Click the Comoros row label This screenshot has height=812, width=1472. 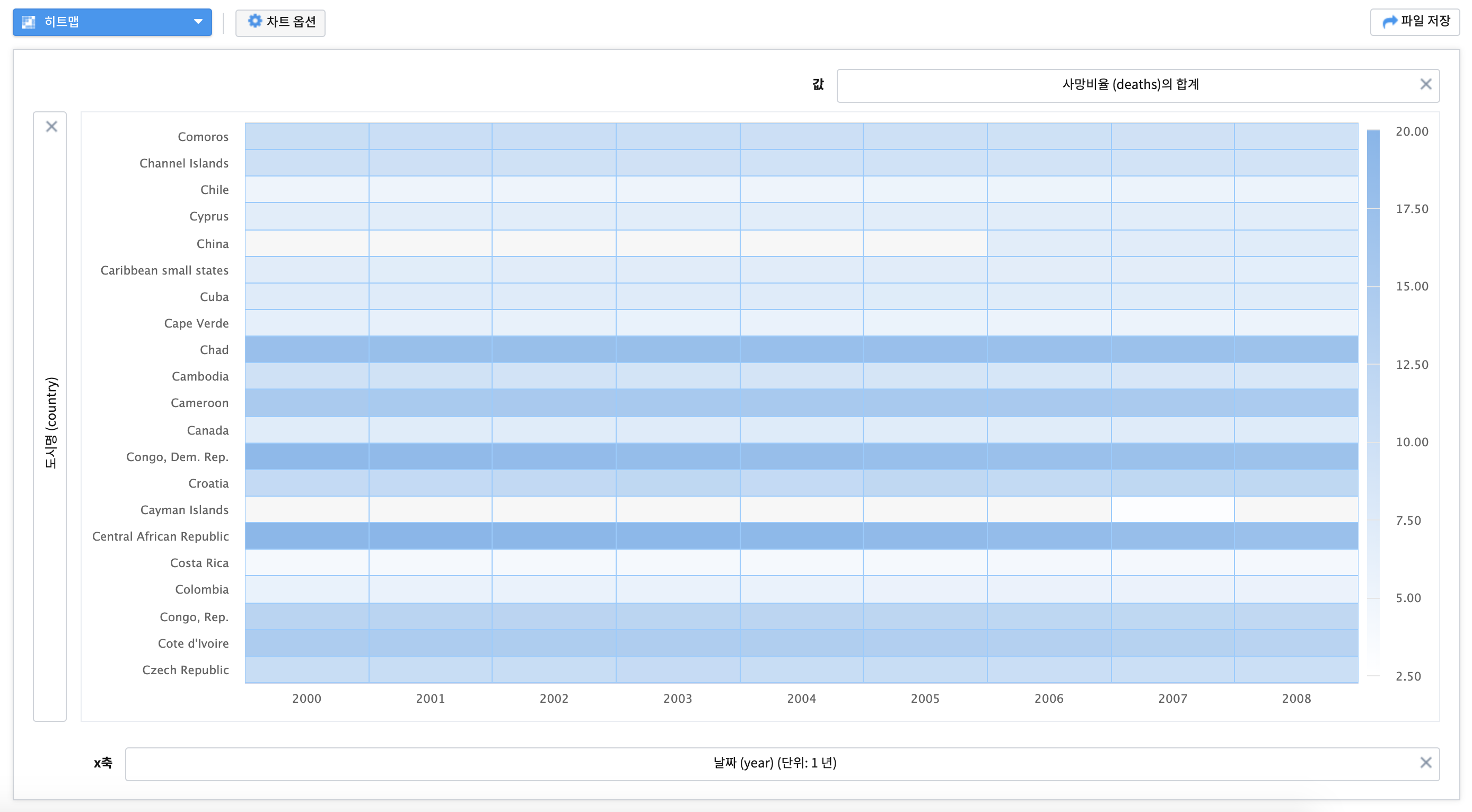click(203, 136)
